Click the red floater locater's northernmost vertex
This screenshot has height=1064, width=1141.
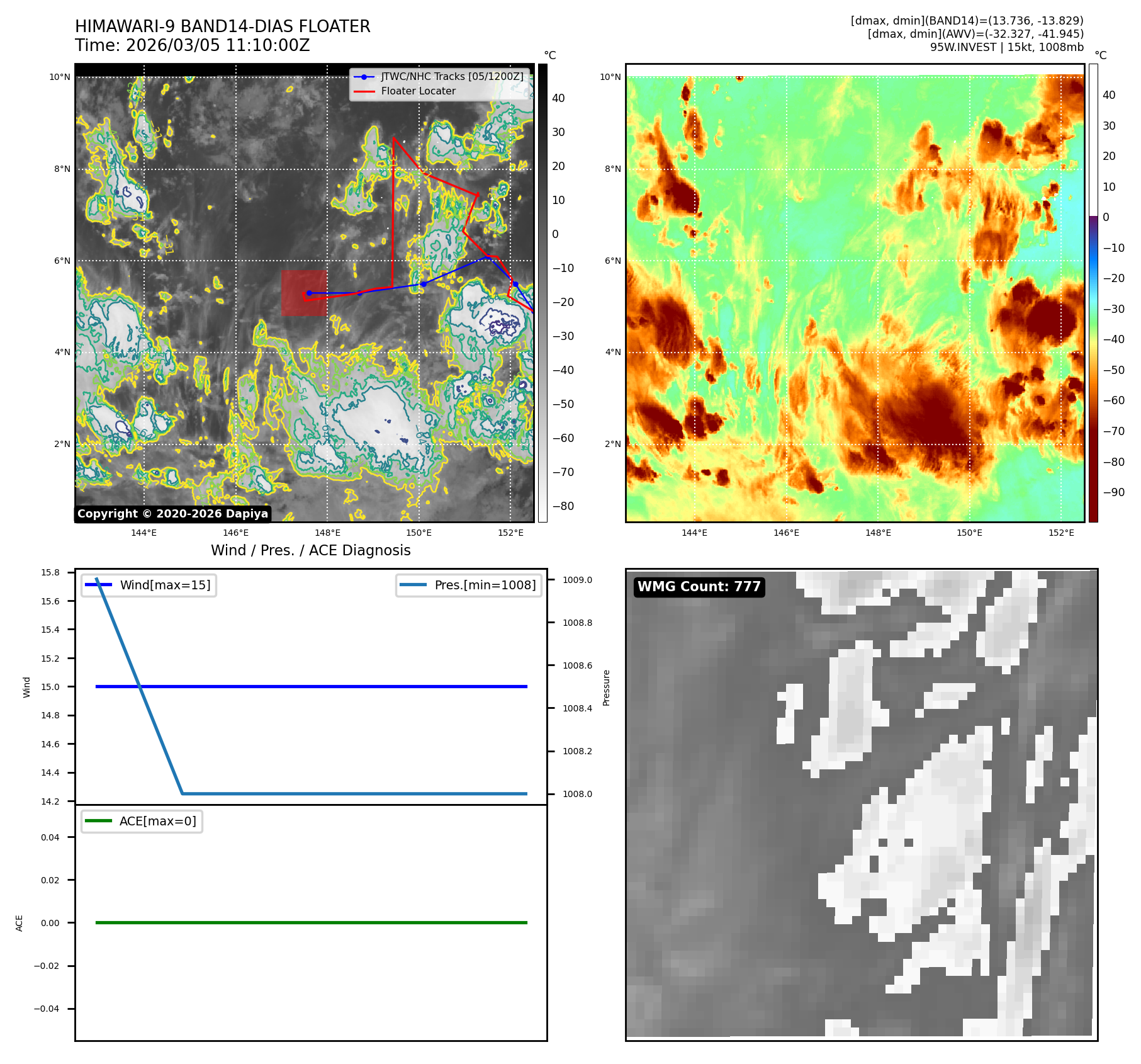click(x=393, y=137)
